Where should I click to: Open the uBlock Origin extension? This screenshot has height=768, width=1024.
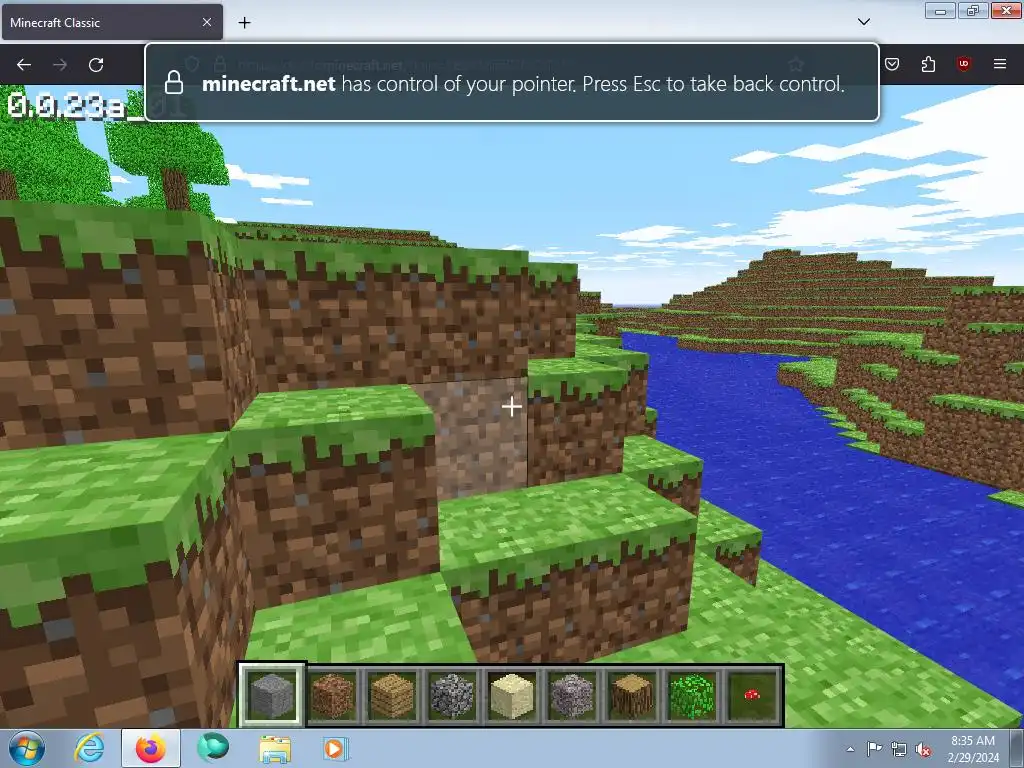tap(964, 64)
